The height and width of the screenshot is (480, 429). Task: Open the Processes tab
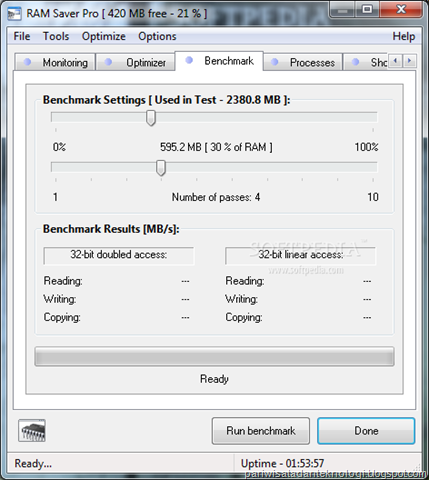tap(303, 62)
